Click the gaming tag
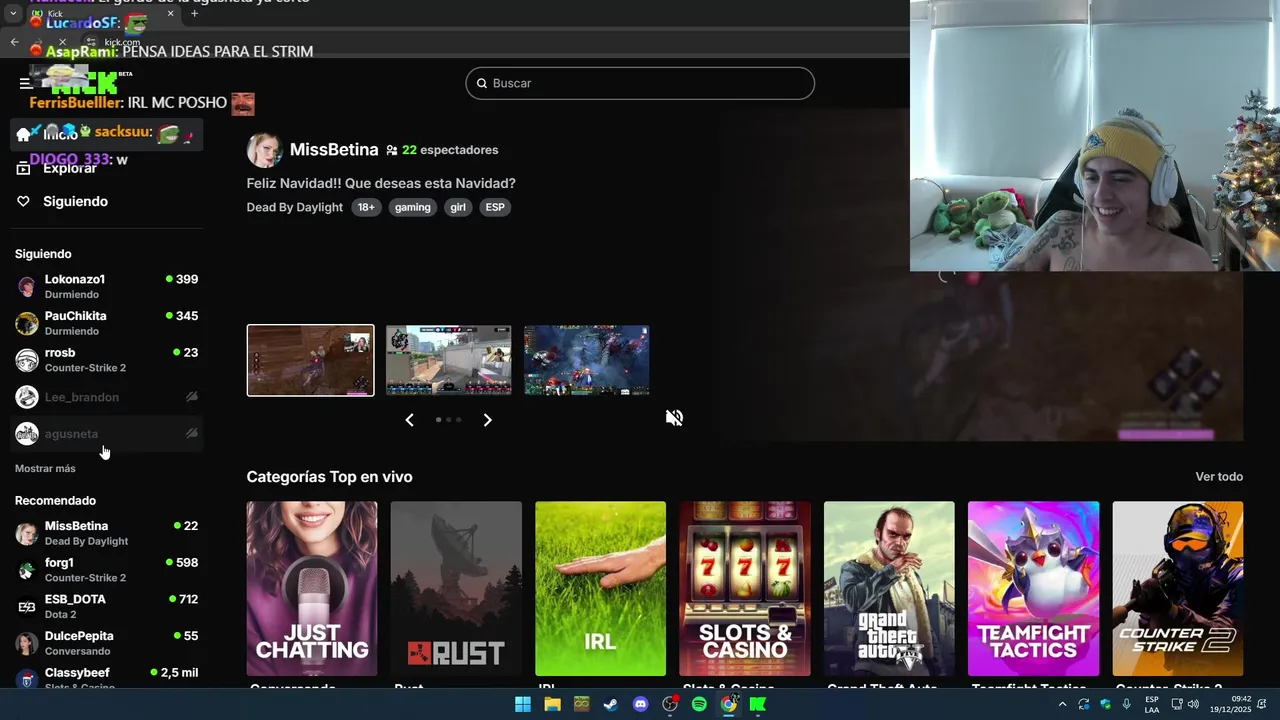 pyautogui.click(x=412, y=207)
